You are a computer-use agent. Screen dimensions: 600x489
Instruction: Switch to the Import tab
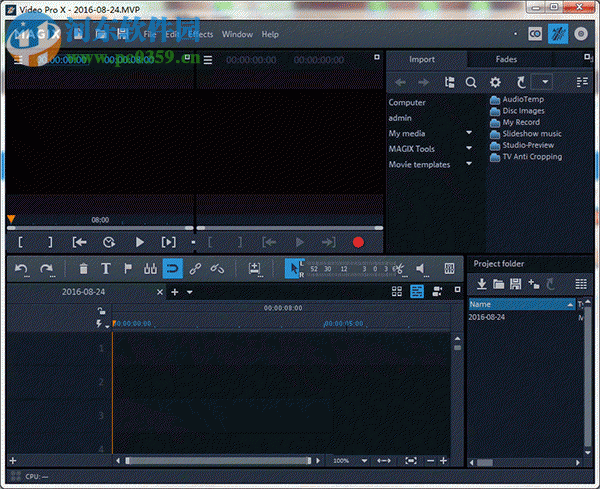click(x=422, y=59)
